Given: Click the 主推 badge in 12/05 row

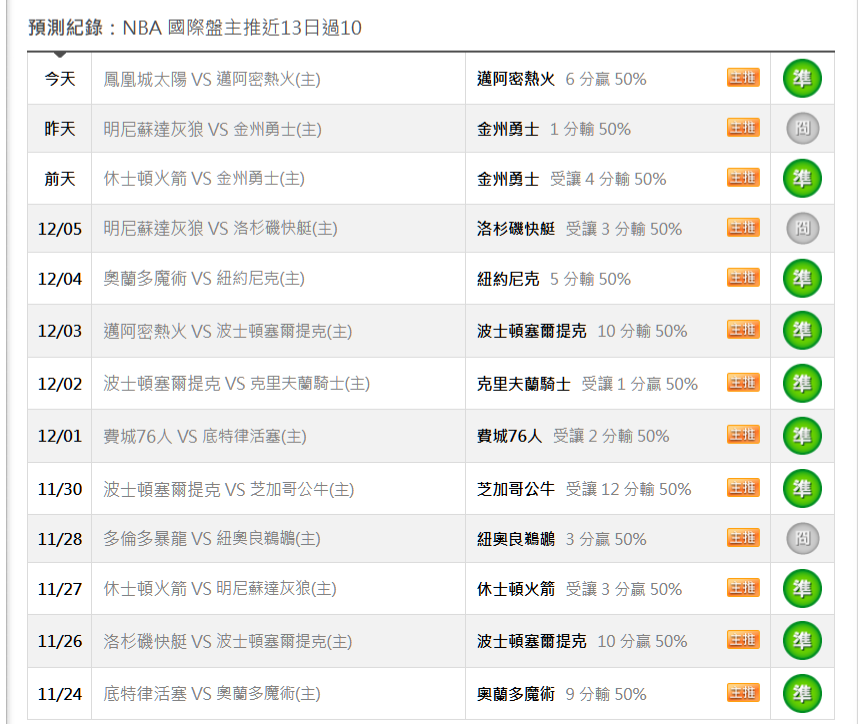Looking at the screenshot, I should click(x=743, y=227).
